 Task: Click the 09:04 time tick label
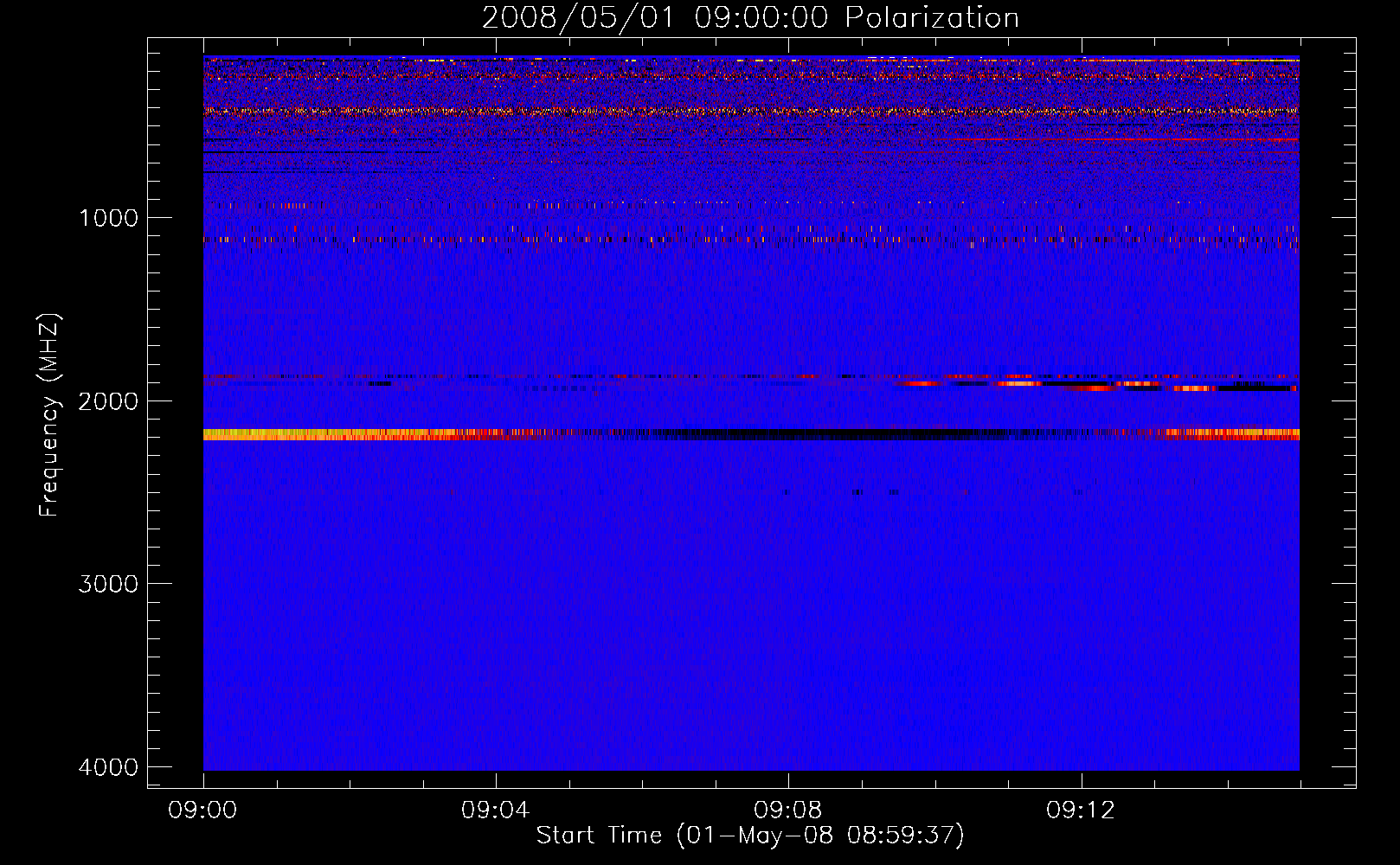(496, 811)
